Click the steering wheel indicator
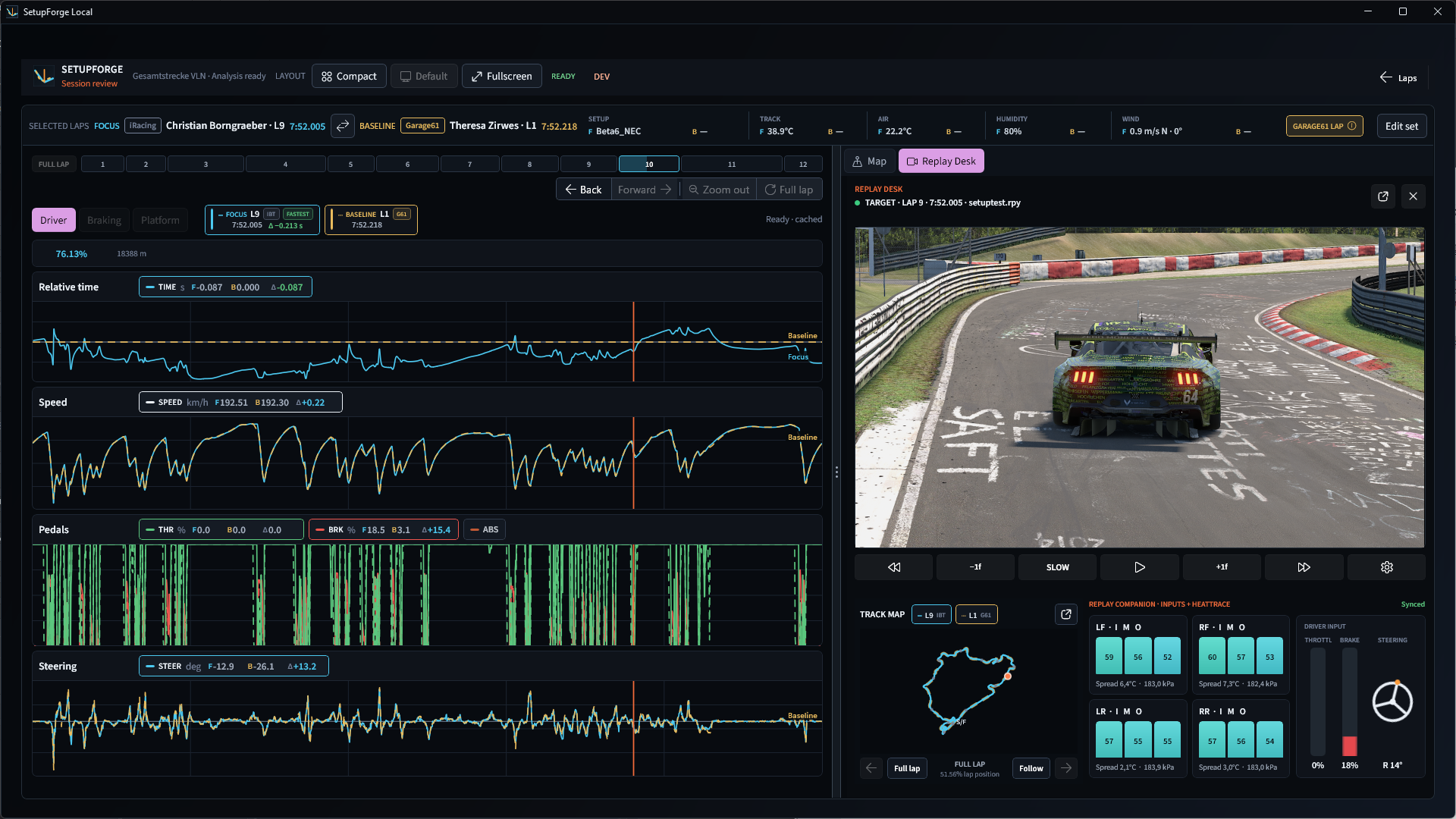 [1392, 701]
